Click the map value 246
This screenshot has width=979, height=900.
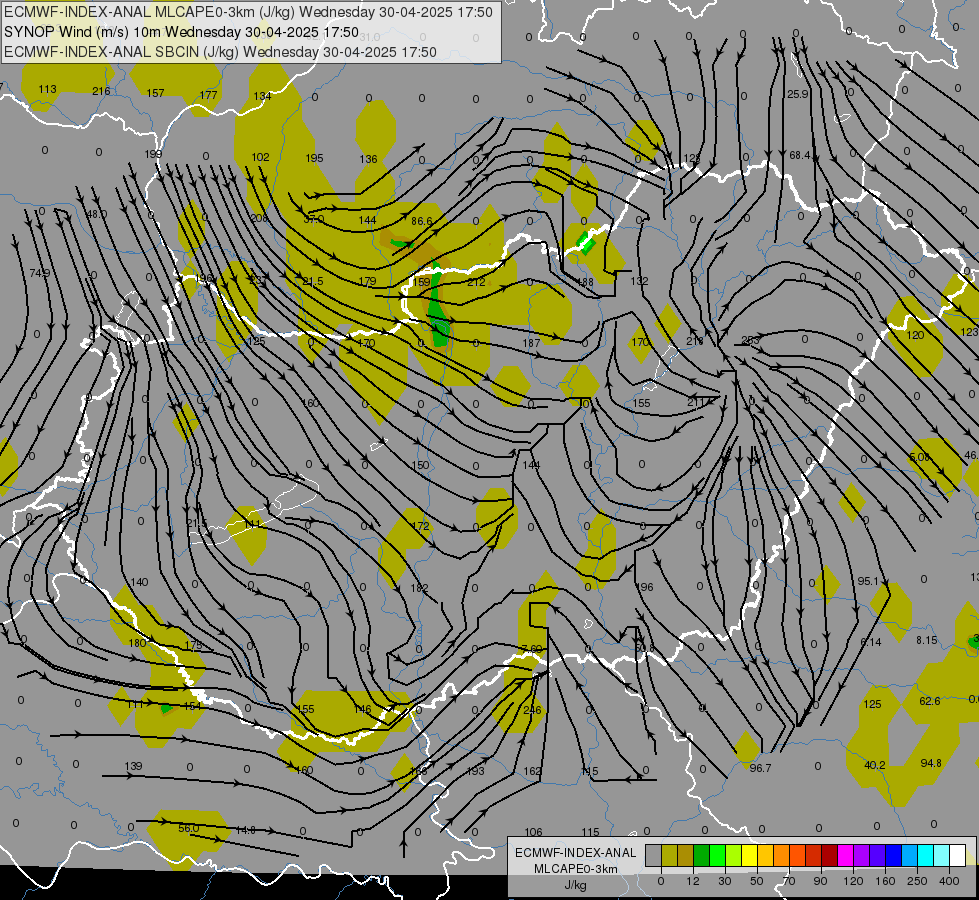533,710
